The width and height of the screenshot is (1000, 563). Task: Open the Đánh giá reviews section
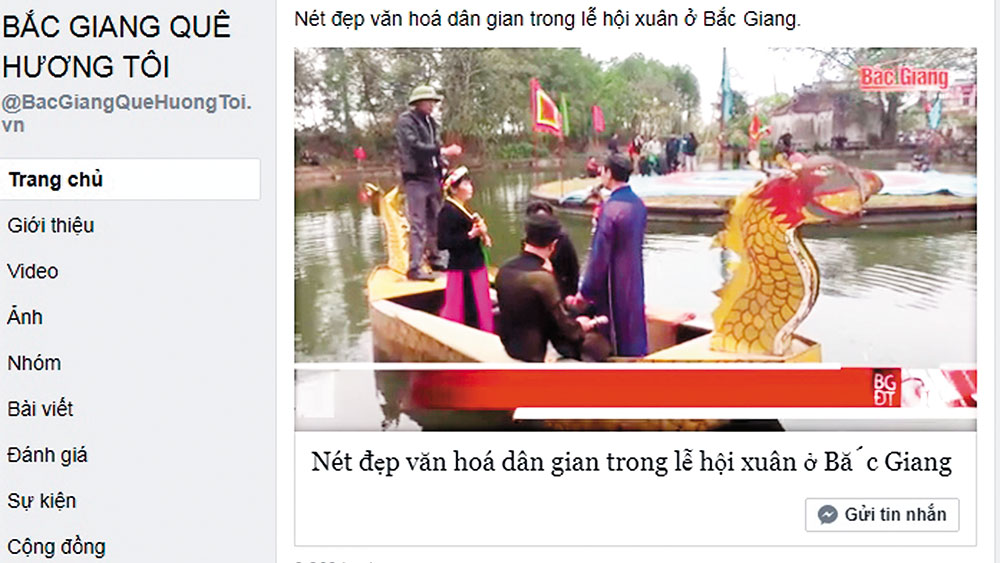(47, 455)
